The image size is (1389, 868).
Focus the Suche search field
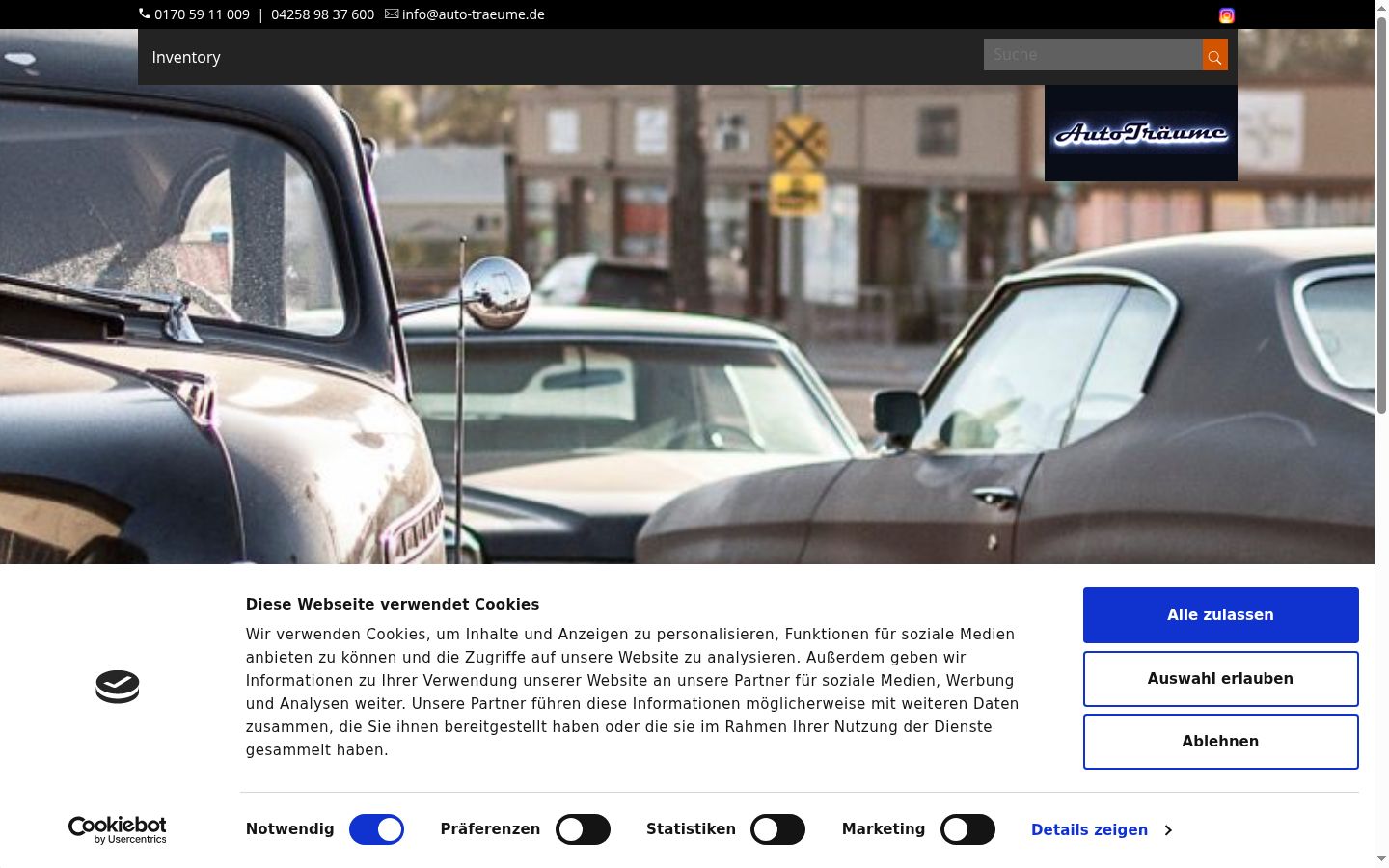[1093, 55]
